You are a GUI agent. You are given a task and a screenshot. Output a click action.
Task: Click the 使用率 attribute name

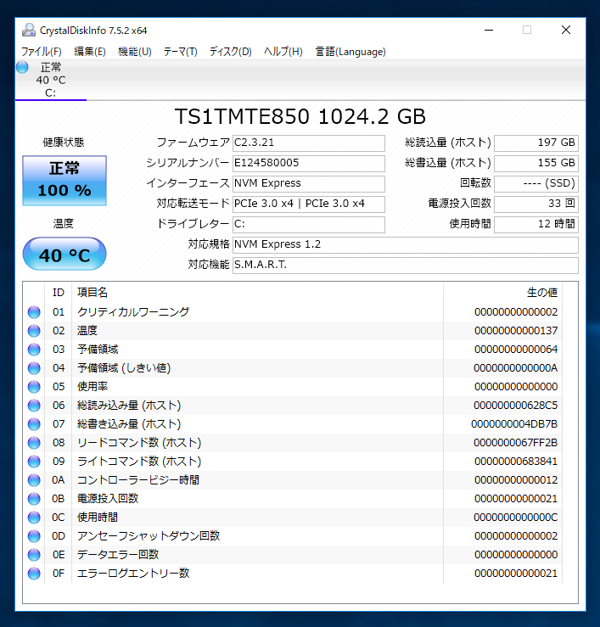tap(92, 387)
